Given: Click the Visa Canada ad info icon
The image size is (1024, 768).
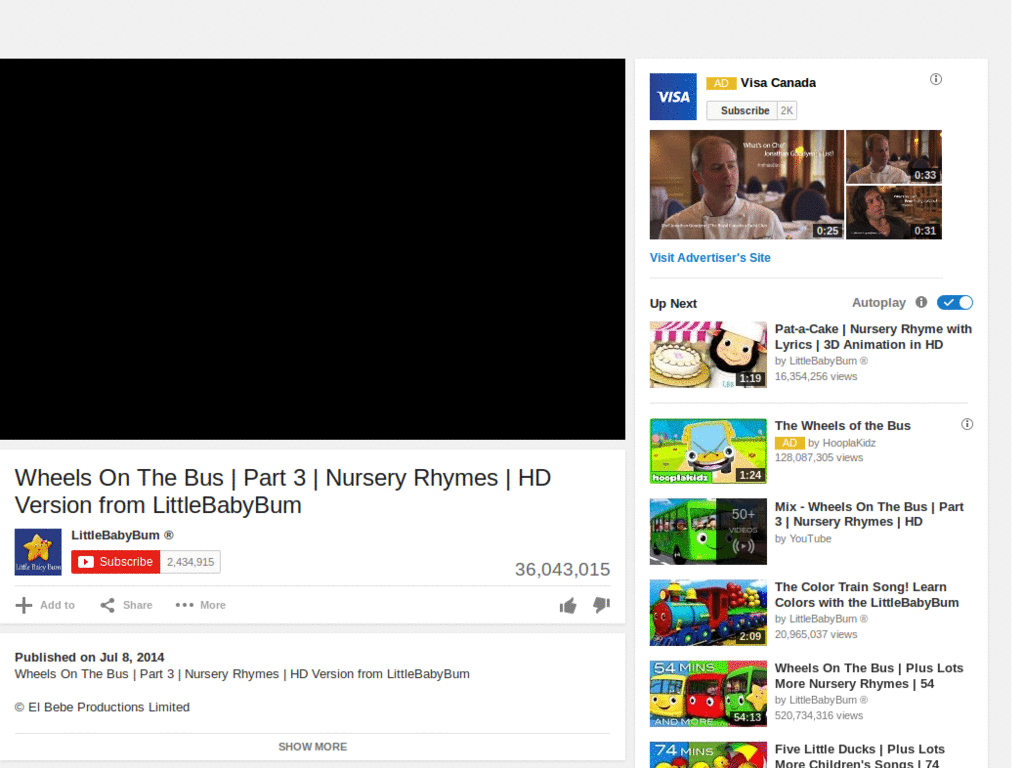Looking at the screenshot, I should click(x=936, y=80).
